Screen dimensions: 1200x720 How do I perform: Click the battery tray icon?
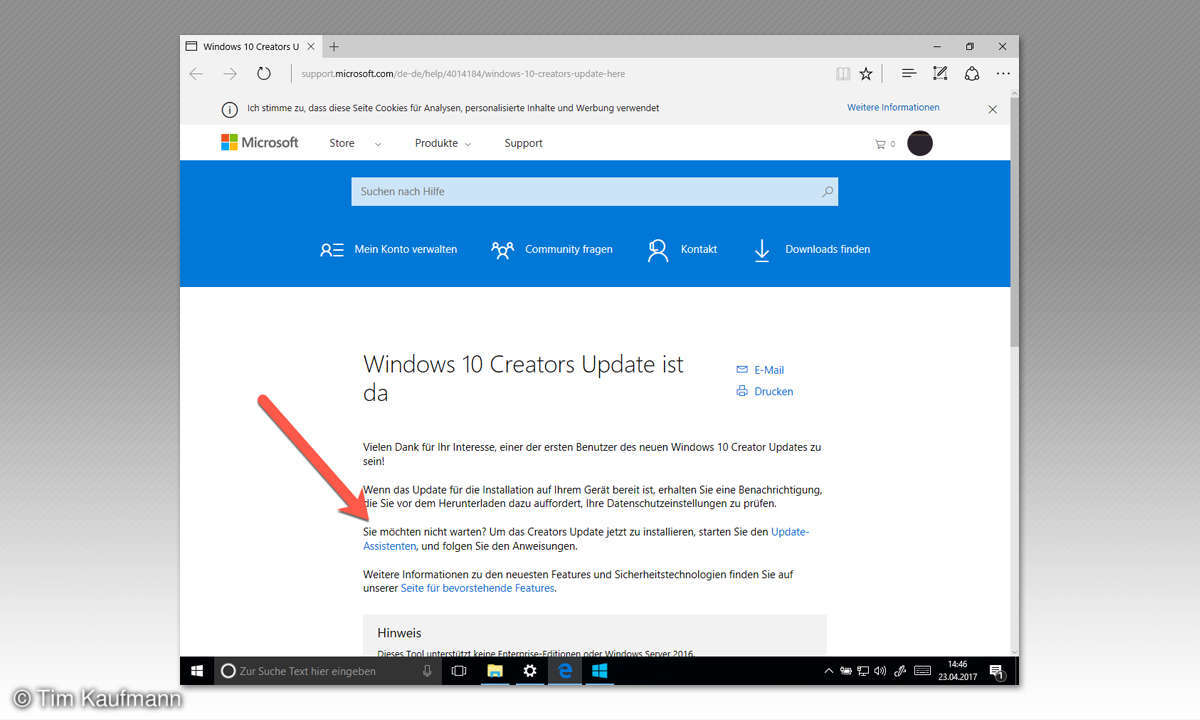(x=846, y=671)
